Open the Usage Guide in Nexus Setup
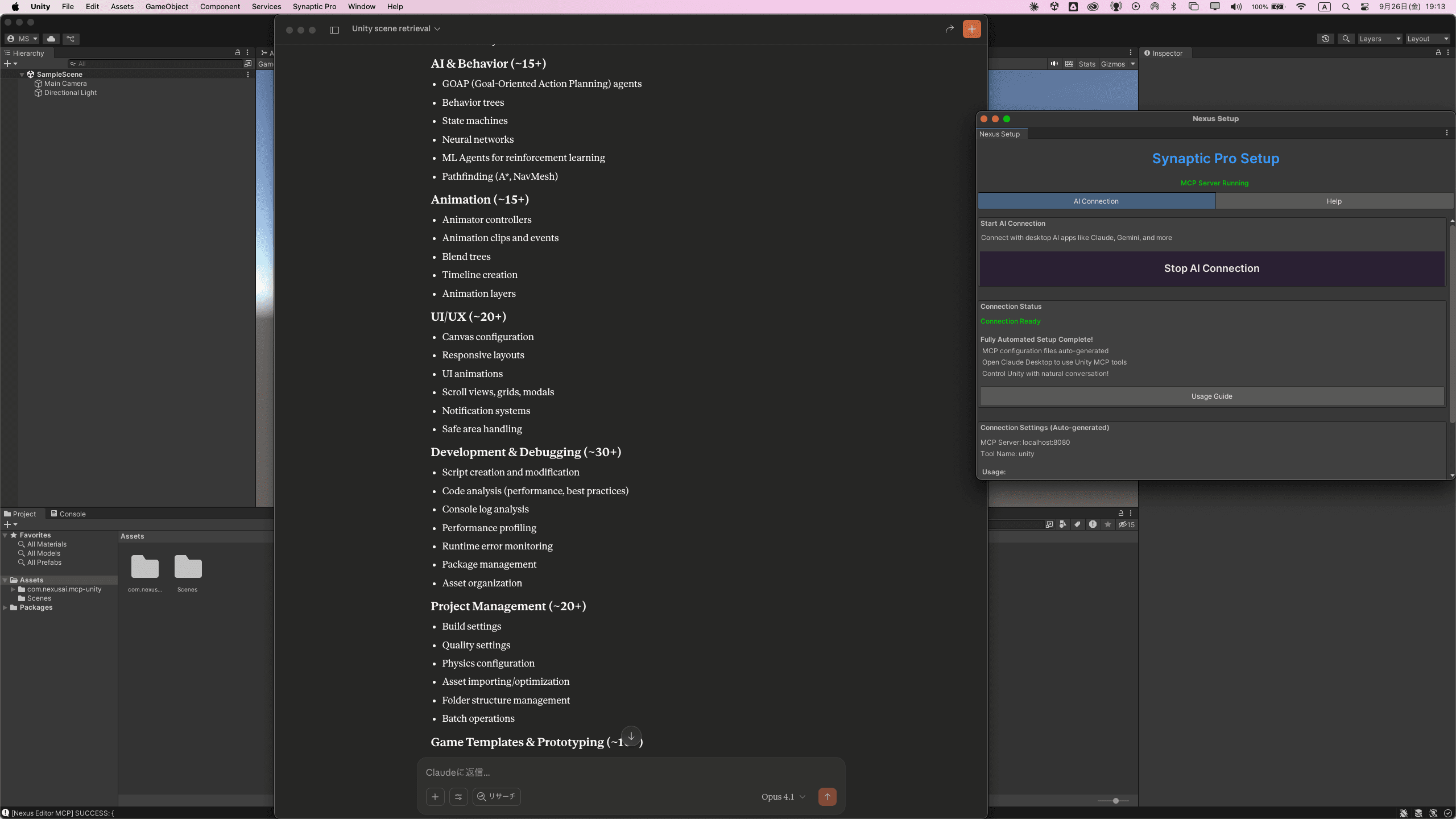The width and height of the screenshot is (1456, 819). pos(1211,396)
